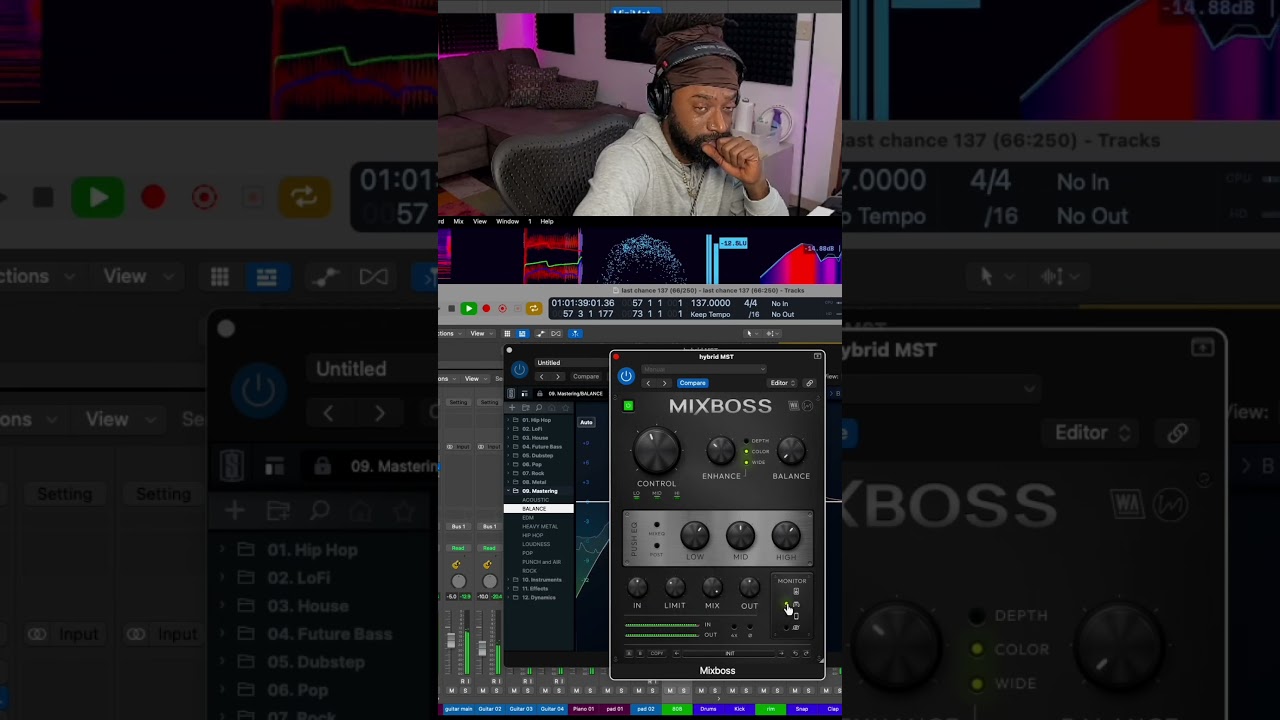
Task: Stop the Logic transport
Action: pyautogui.click(x=452, y=309)
